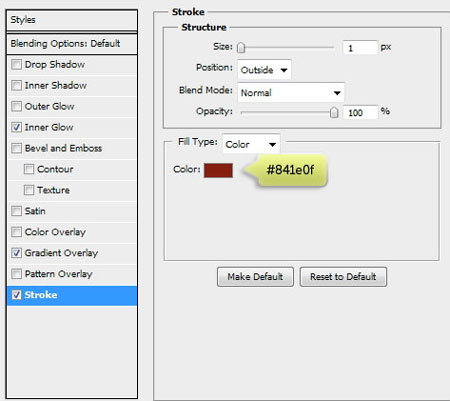Uncheck the Stroke checkbox

click(16, 295)
